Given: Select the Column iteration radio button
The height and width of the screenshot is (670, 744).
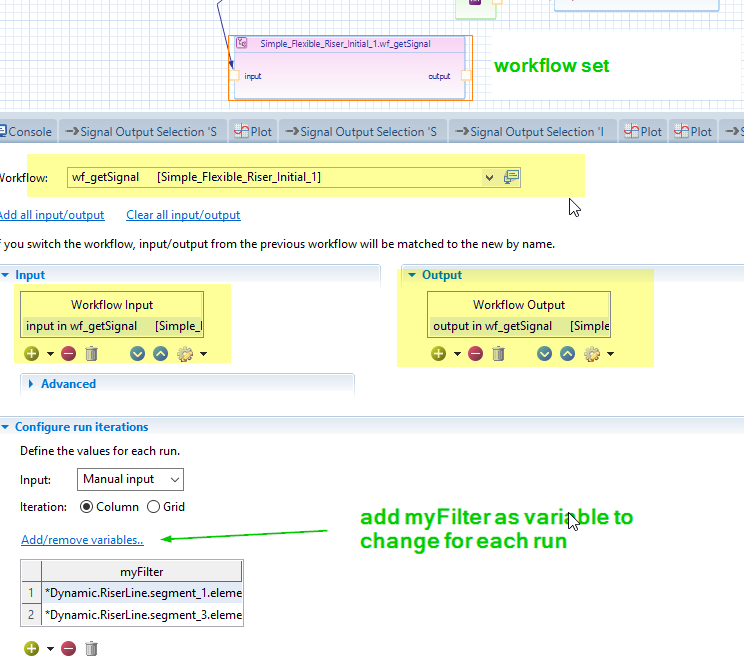Looking at the screenshot, I should click(87, 507).
